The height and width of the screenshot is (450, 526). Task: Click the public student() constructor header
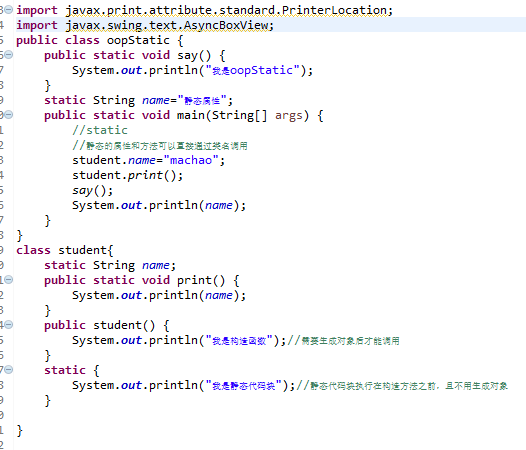click(x=107, y=325)
